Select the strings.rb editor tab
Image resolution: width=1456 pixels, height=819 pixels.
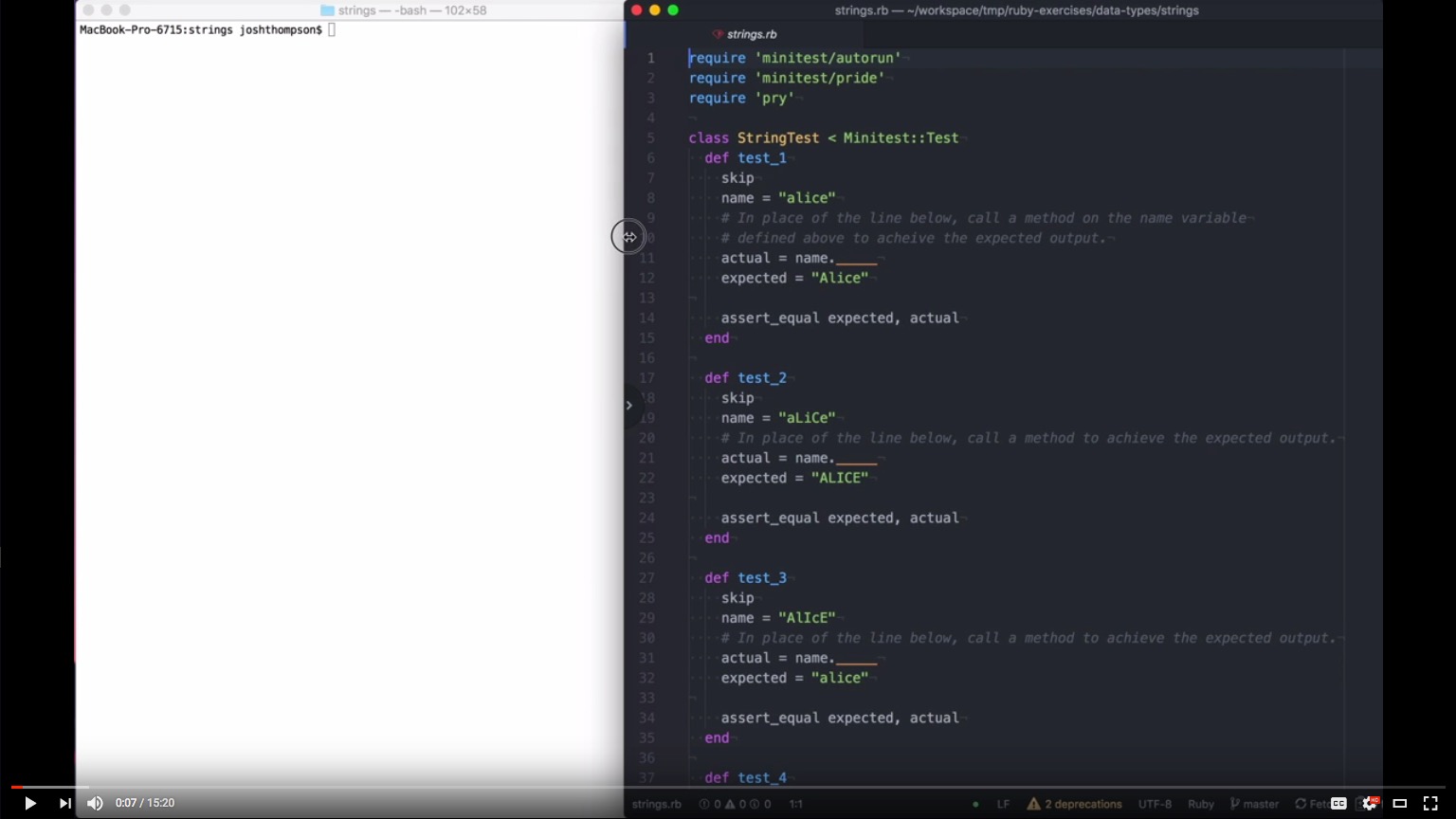click(x=751, y=34)
